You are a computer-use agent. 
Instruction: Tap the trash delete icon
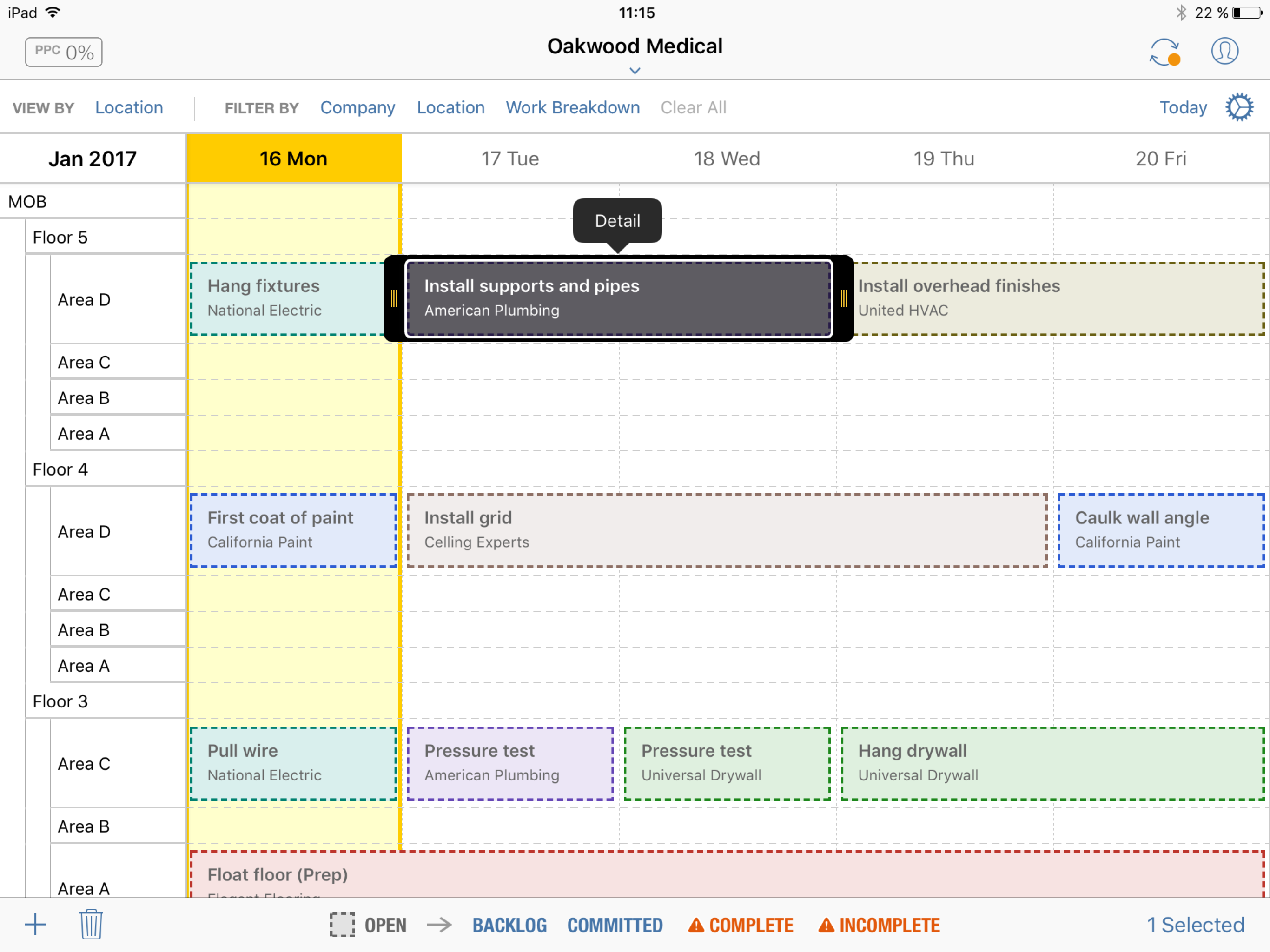[x=91, y=925]
